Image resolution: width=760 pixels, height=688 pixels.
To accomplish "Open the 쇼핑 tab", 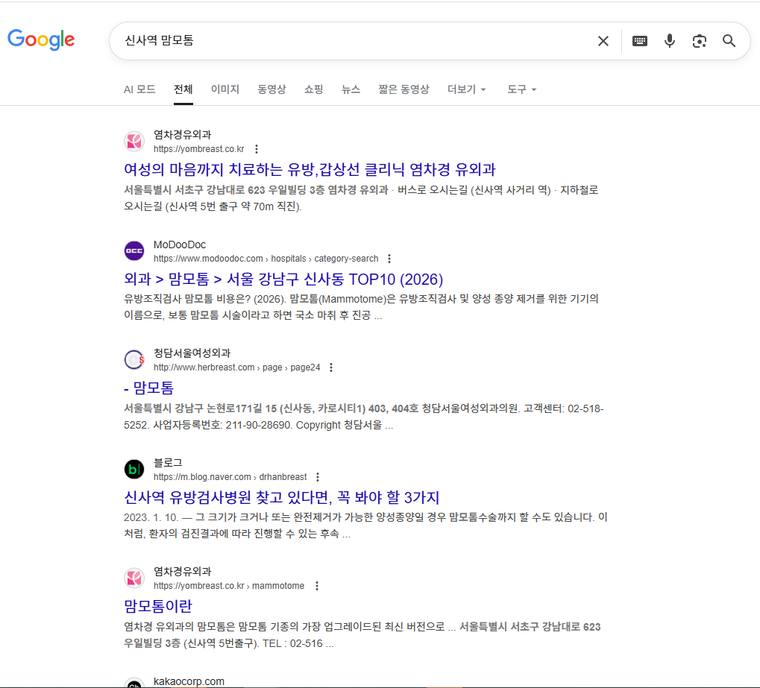I will coord(314,89).
